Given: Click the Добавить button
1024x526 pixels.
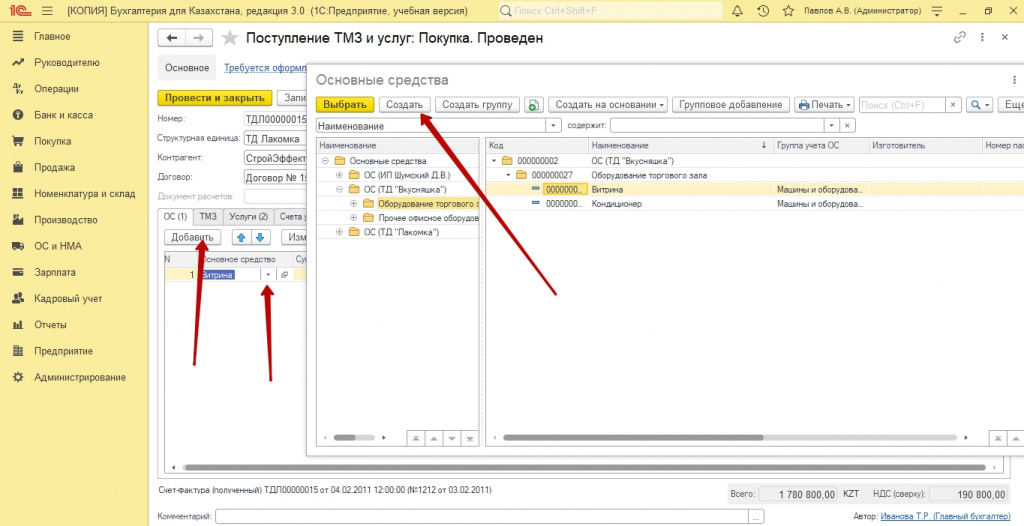Looking at the screenshot, I should [193, 237].
